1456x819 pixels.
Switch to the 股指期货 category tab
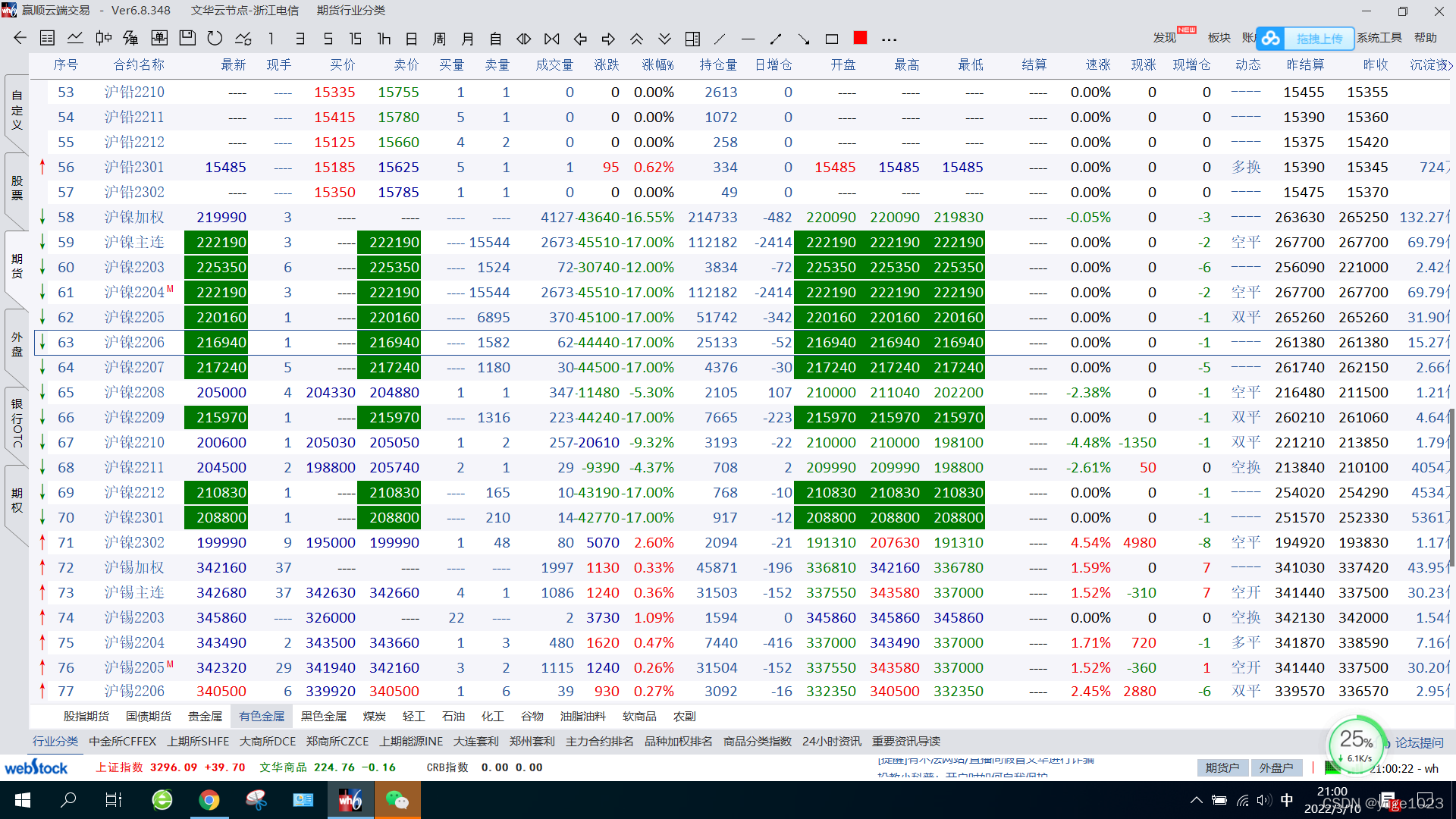(x=86, y=716)
